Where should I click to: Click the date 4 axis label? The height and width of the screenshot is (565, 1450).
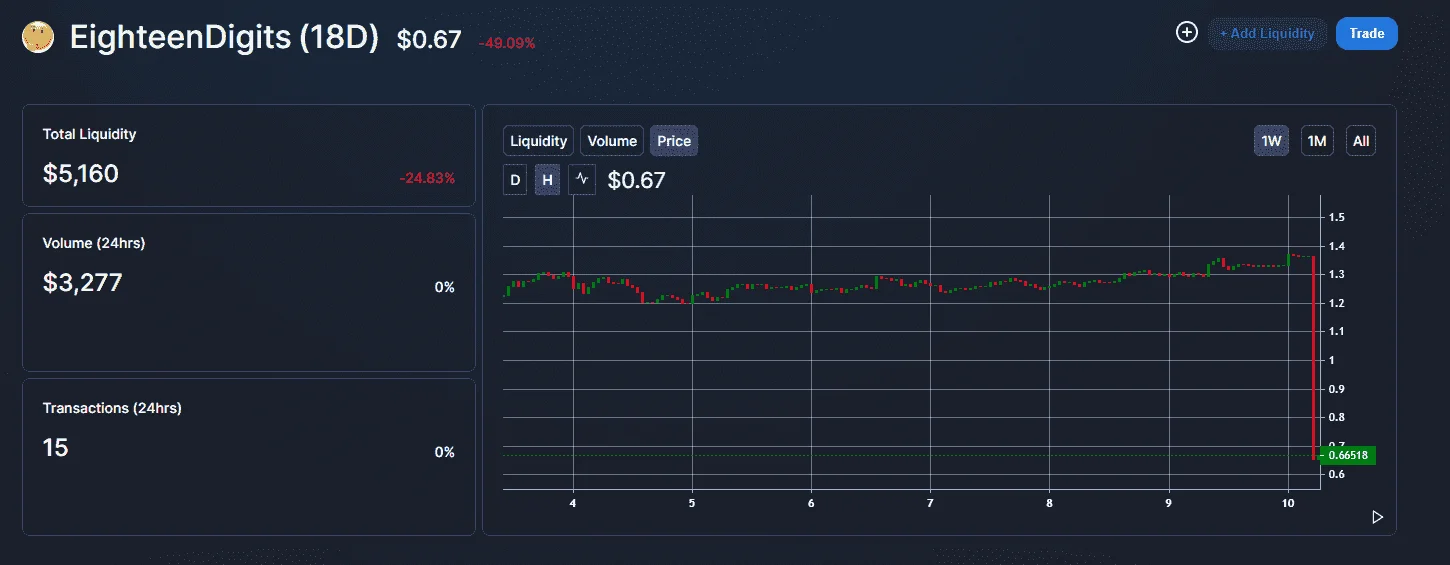click(573, 504)
